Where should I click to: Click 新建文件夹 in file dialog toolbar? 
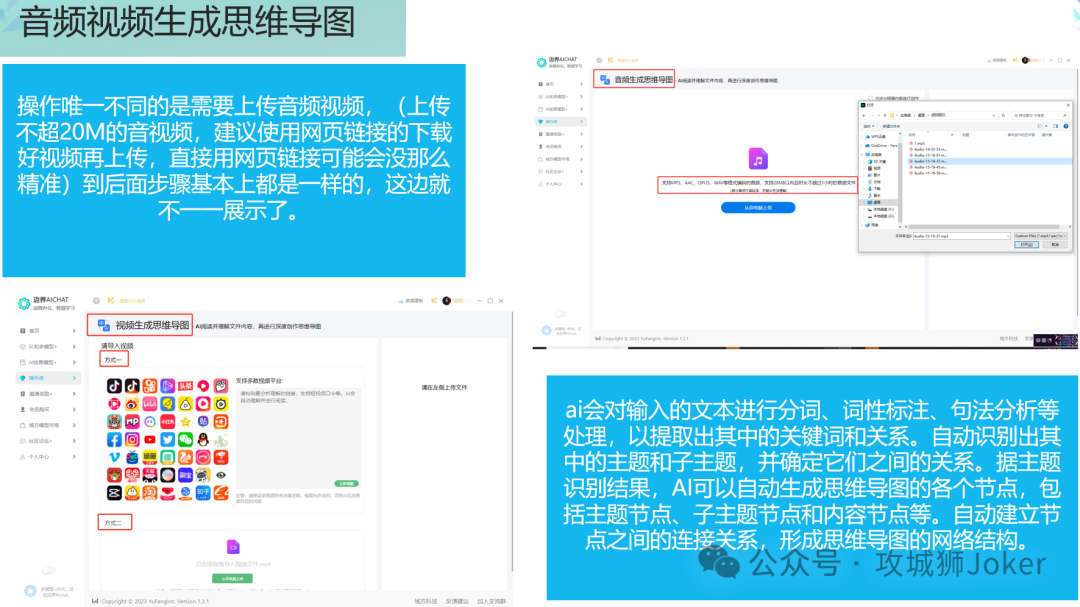pos(891,126)
